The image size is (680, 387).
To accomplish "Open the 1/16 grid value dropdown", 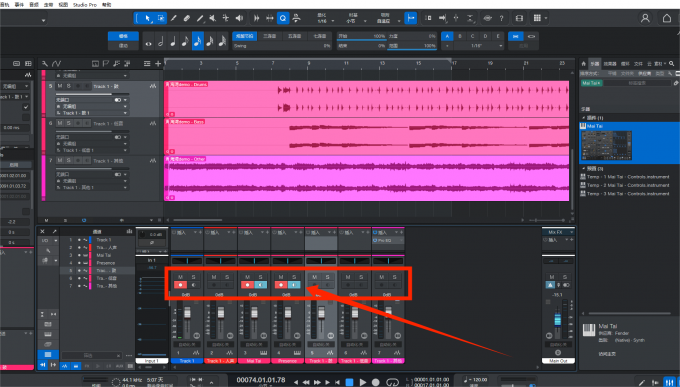I will click(478, 46).
